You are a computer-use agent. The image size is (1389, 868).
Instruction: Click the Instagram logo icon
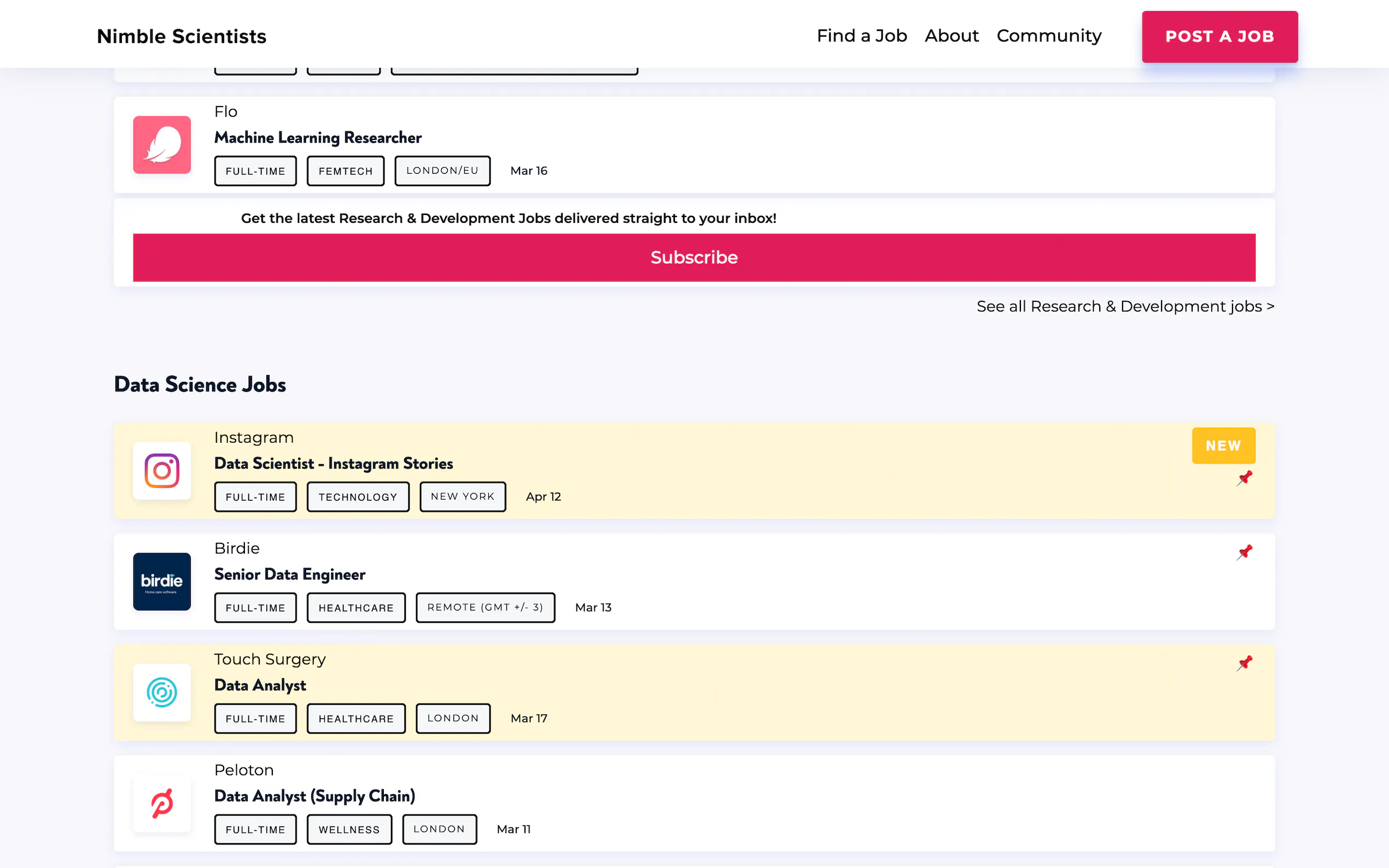[x=162, y=471]
